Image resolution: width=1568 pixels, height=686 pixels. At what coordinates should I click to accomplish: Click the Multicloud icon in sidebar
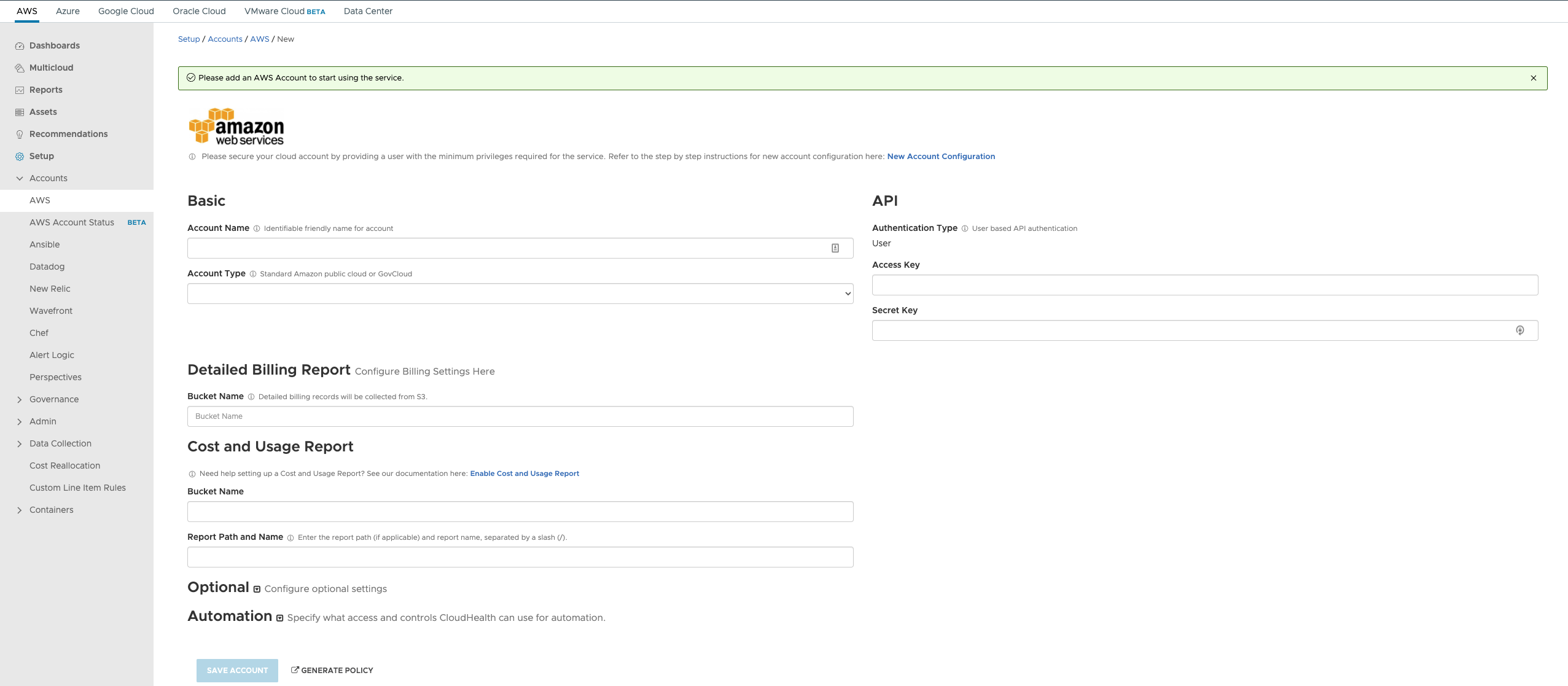click(20, 68)
